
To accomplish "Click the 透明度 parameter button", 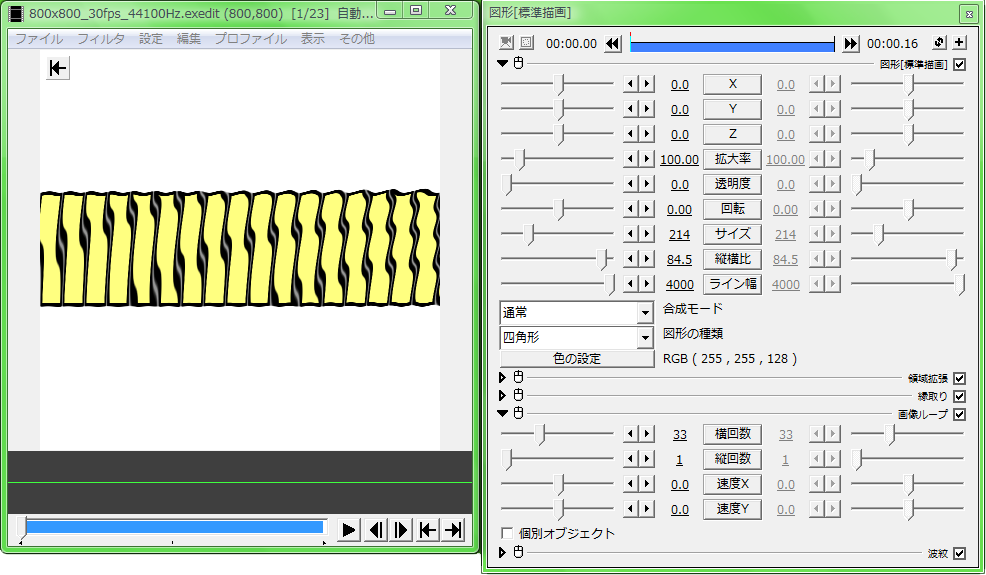I will (x=733, y=184).
